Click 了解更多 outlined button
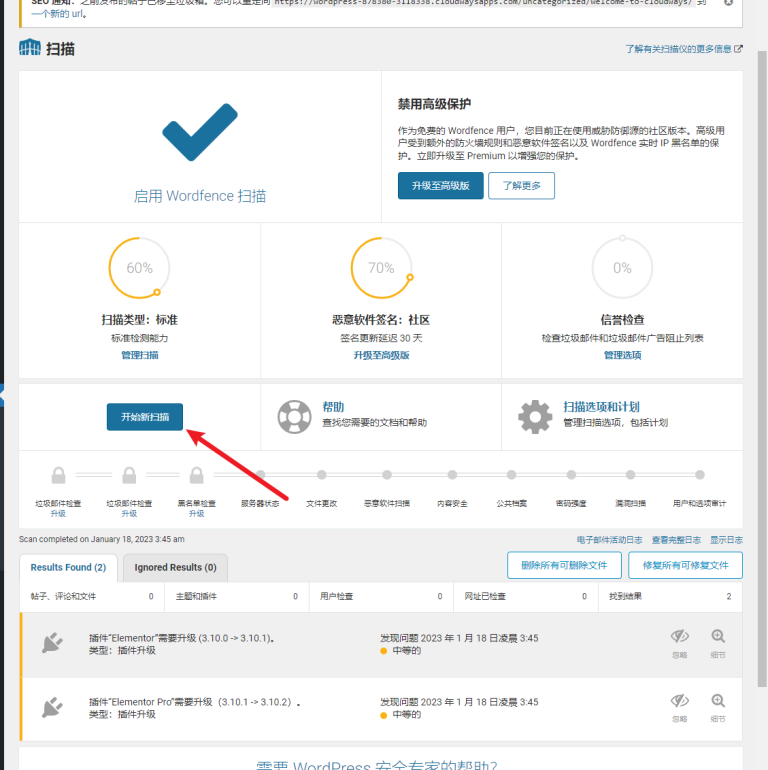This screenshot has width=768, height=770. coord(521,186)
